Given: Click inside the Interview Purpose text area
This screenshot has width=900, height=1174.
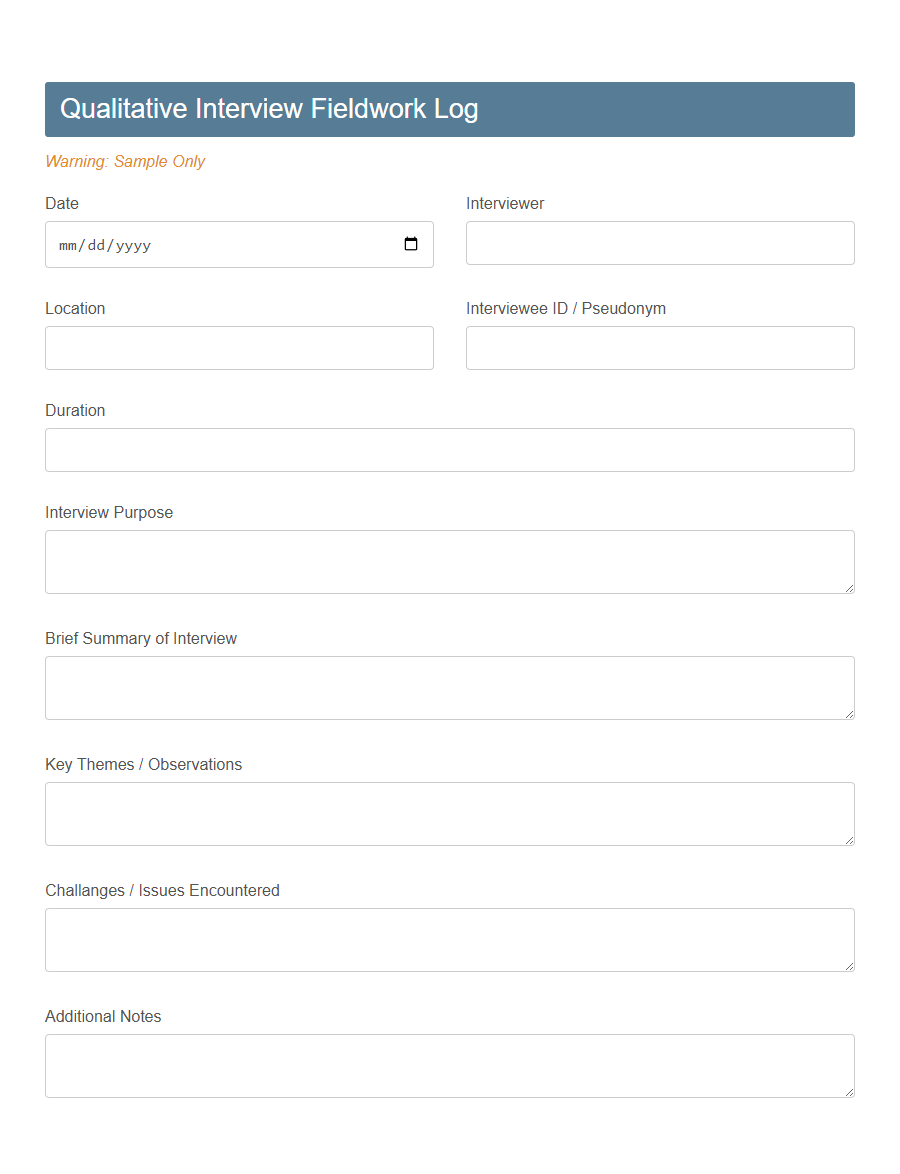Looking at the screenshot, I should [x=449, y=560].
